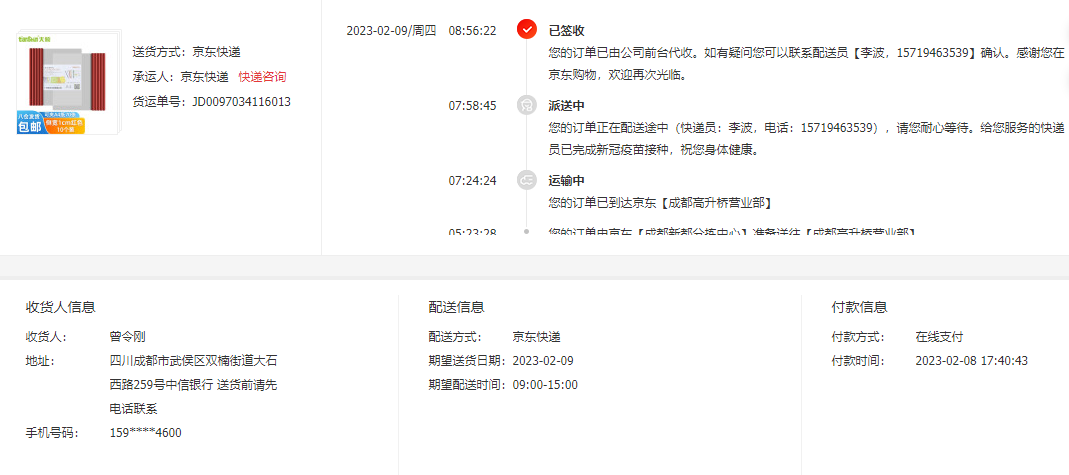Select the 07:58:45 timestamp
1069x475 pixels.
[x=472, y=106]
